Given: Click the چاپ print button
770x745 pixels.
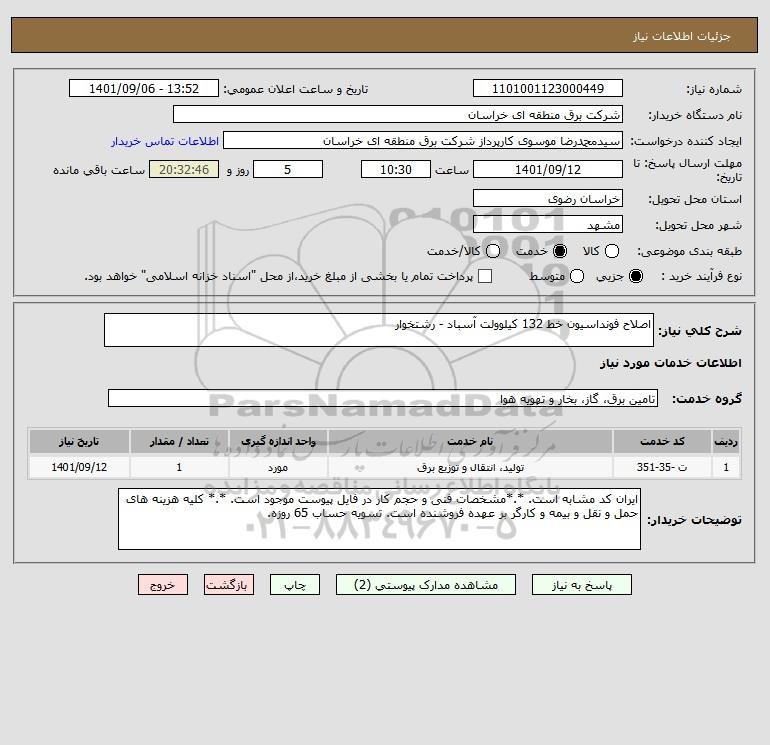Looking at the screenshot, I should 295,585.
